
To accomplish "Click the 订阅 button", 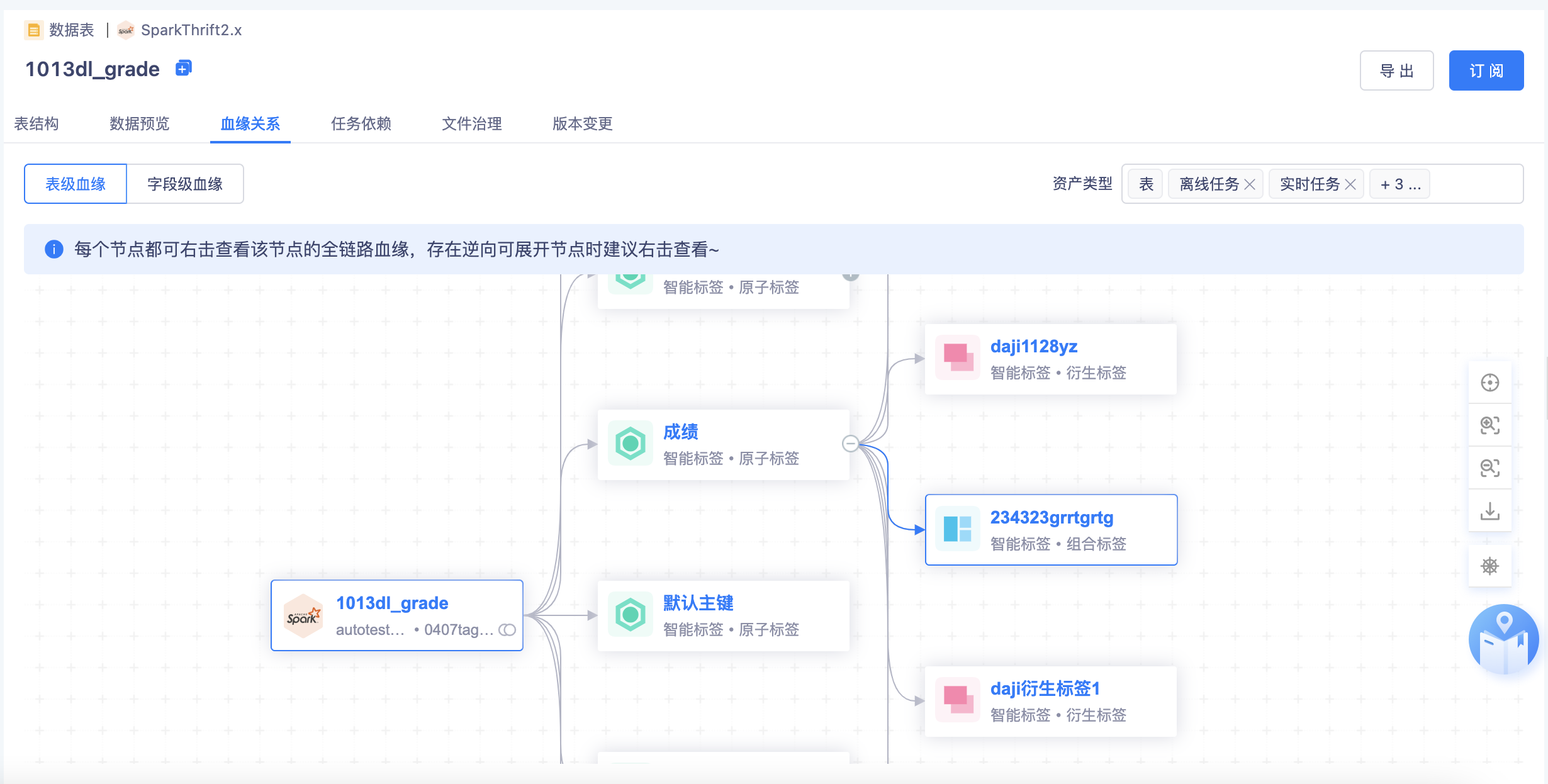I will (x=1486, y=70).
